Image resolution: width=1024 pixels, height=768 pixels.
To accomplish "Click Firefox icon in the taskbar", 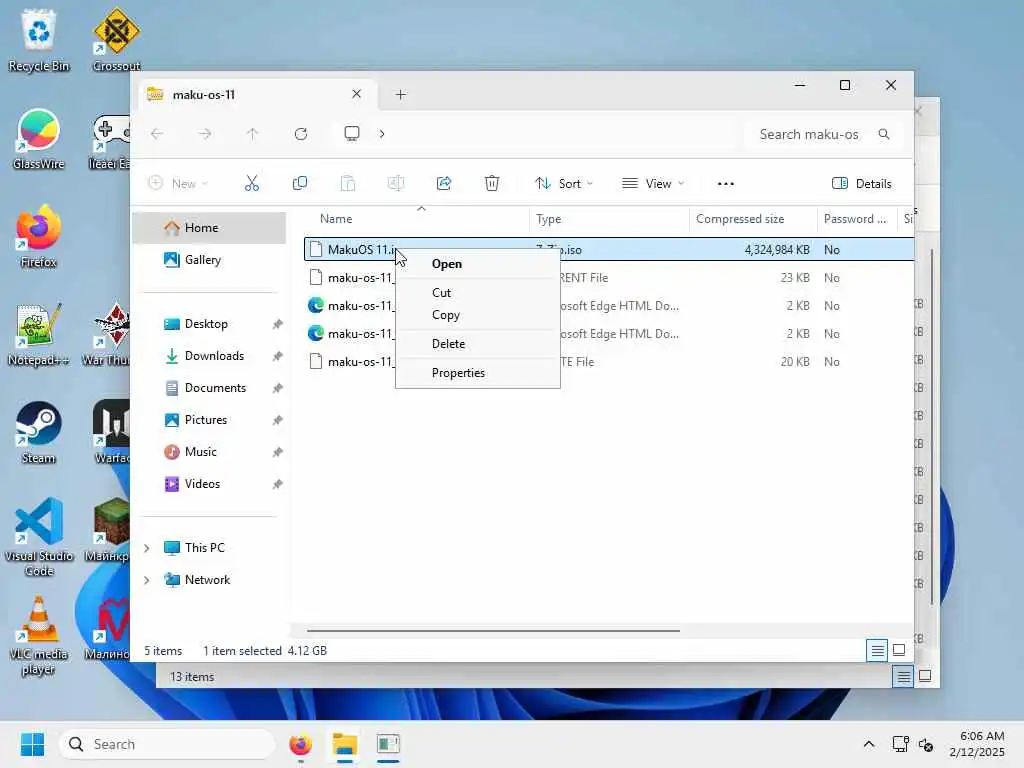I will (300, 744).
